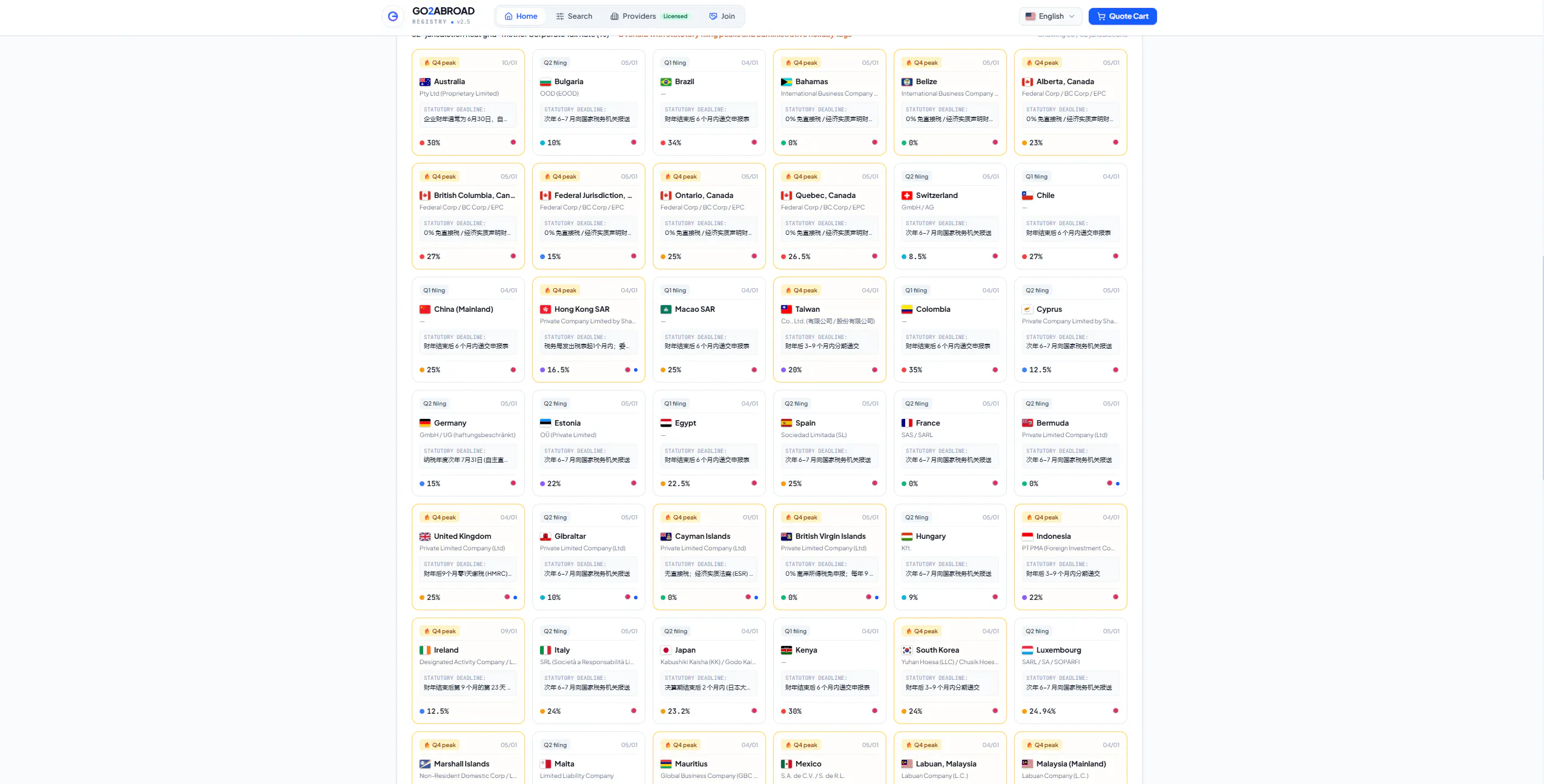Click the South Korea flag icon
This screenshot has width=1544, height=784.
pyautogui.click(x=907, y=650)
